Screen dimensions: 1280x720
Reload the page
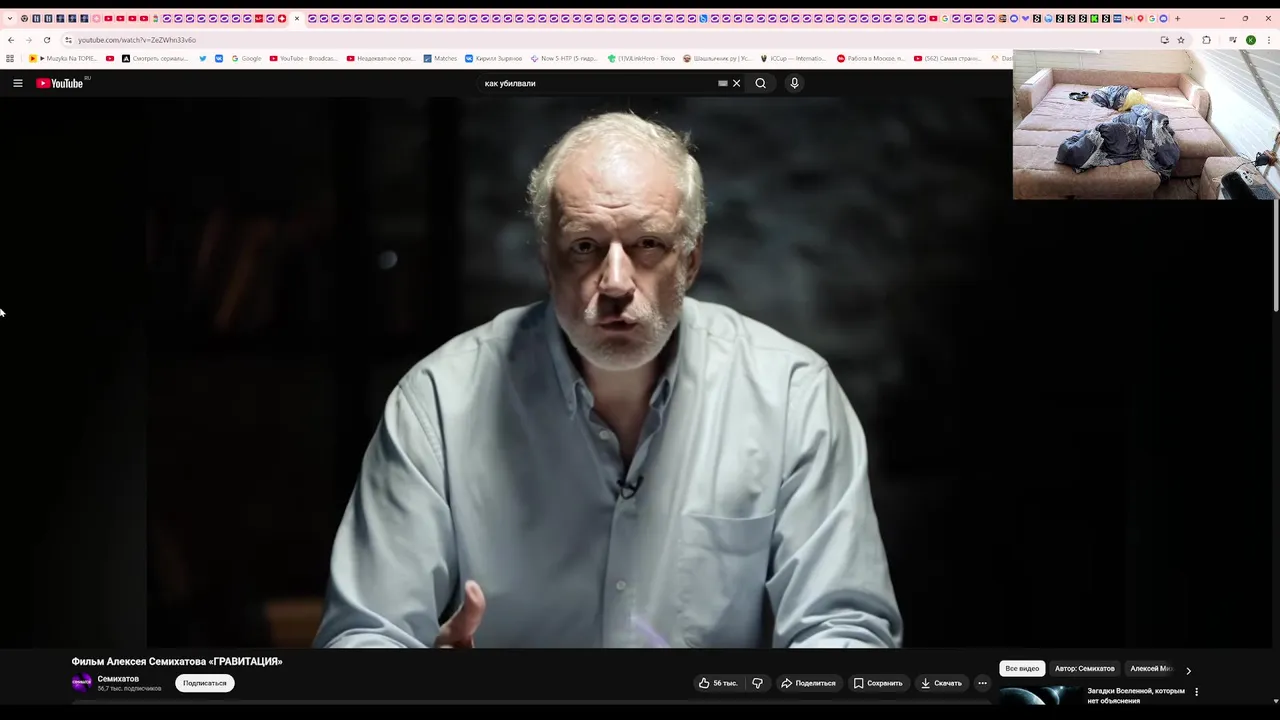47,40
